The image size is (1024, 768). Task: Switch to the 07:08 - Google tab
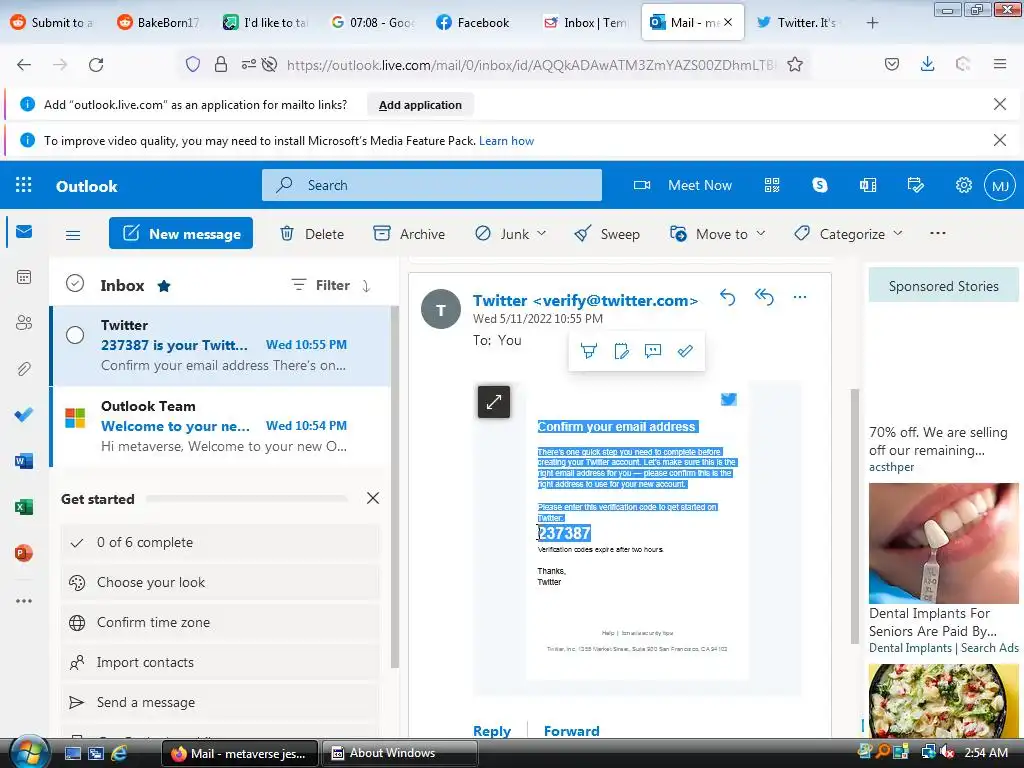(x=372, y=22)
